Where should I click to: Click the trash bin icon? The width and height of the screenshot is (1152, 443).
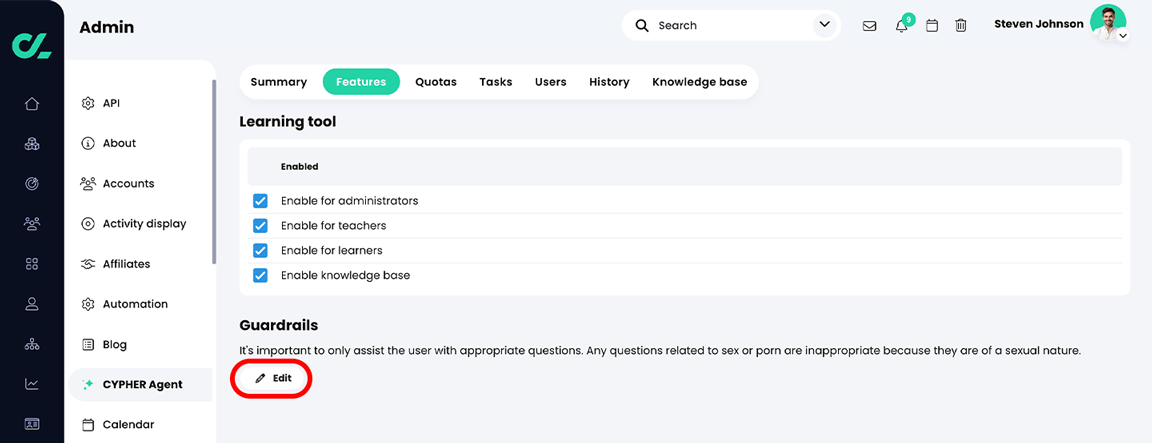tap(961, 26)
